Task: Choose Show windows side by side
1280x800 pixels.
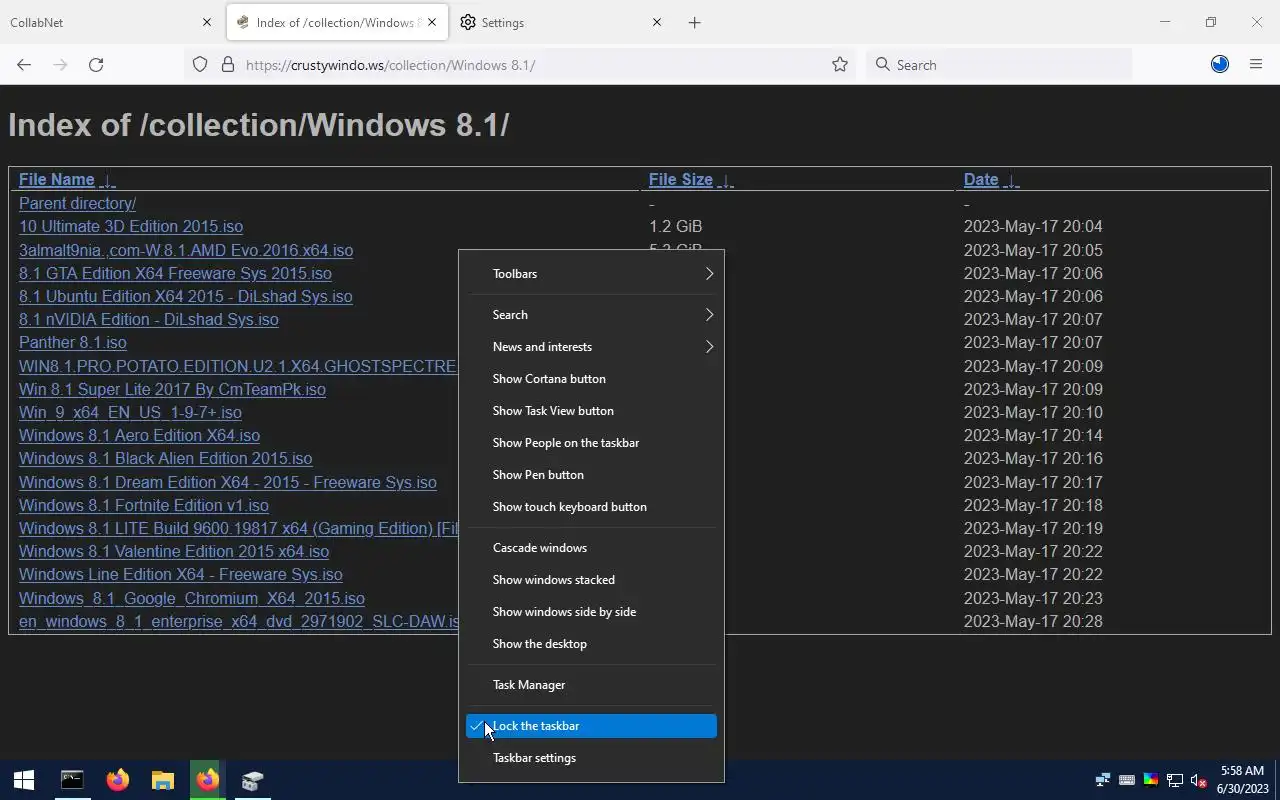Action: pos(592,612)
